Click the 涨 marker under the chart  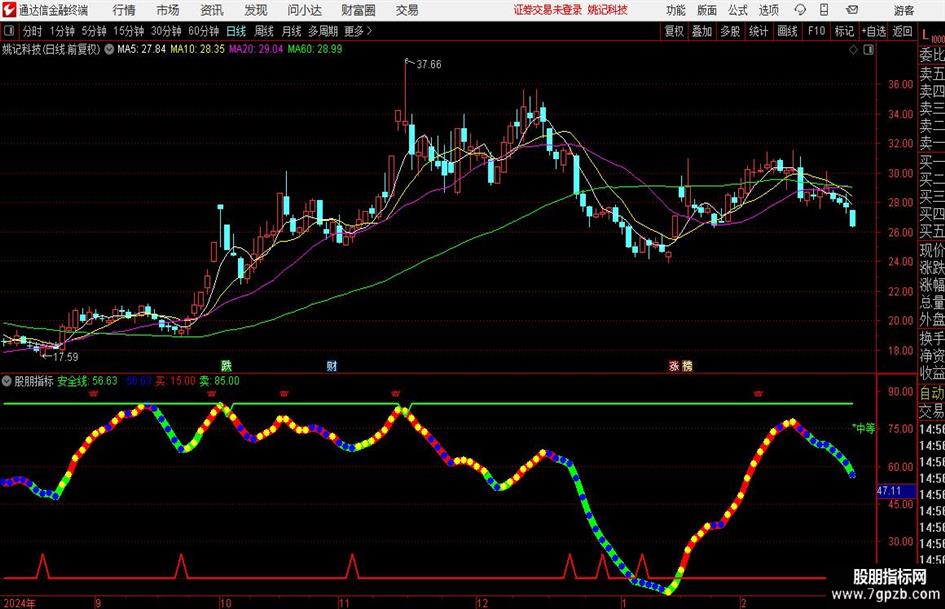(674, 365)
